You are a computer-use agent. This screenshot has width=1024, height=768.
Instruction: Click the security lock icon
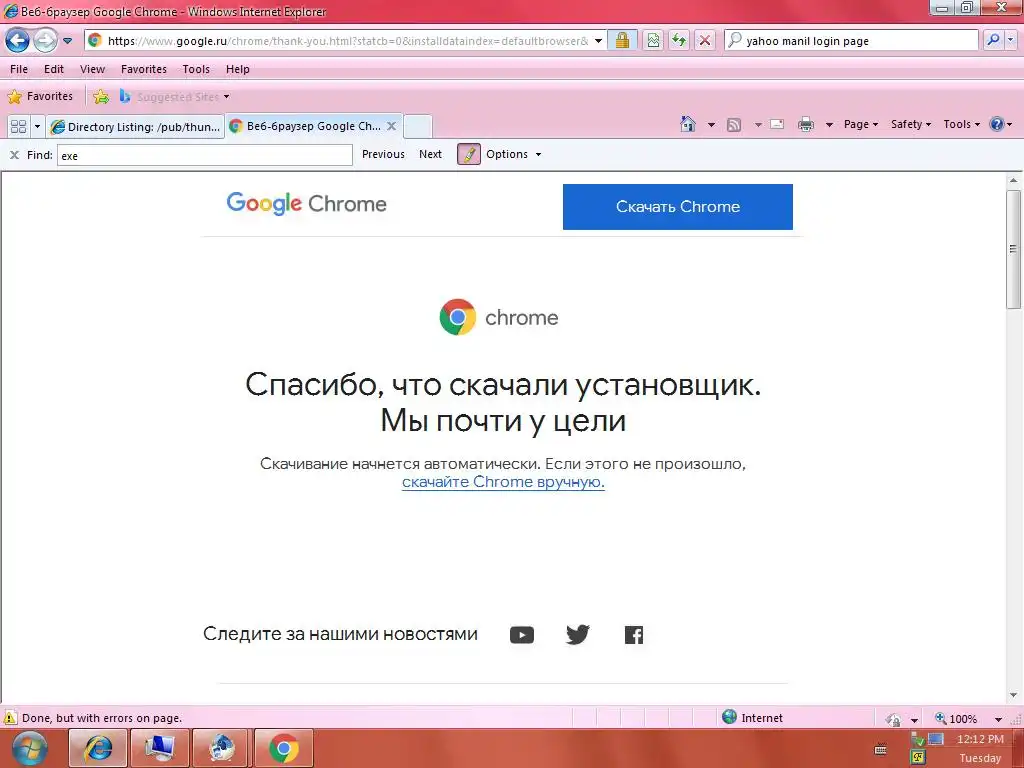coord(622,40)
